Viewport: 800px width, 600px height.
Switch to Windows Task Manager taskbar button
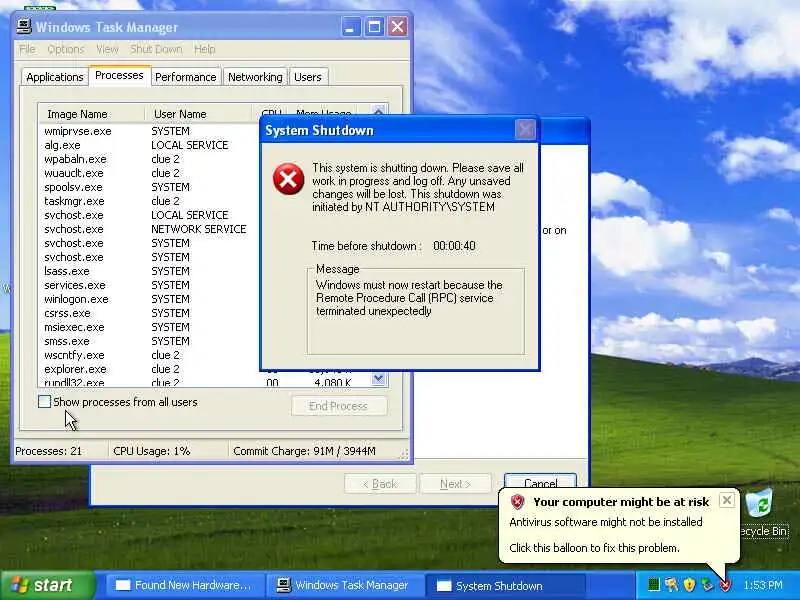344,586
